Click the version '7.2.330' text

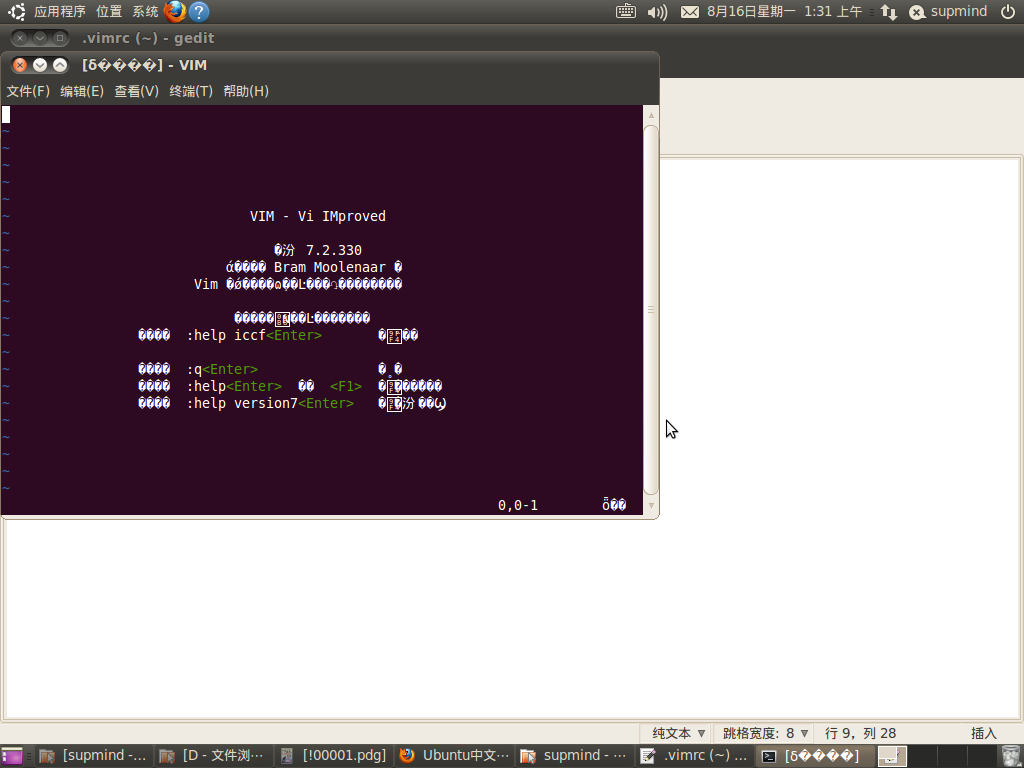pos(334,250)
